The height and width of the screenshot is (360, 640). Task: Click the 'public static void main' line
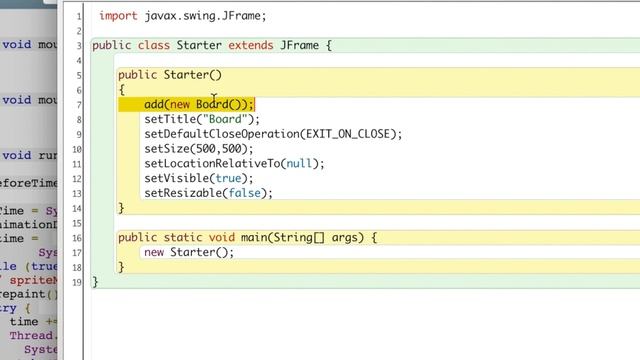(x=247, y=238)
